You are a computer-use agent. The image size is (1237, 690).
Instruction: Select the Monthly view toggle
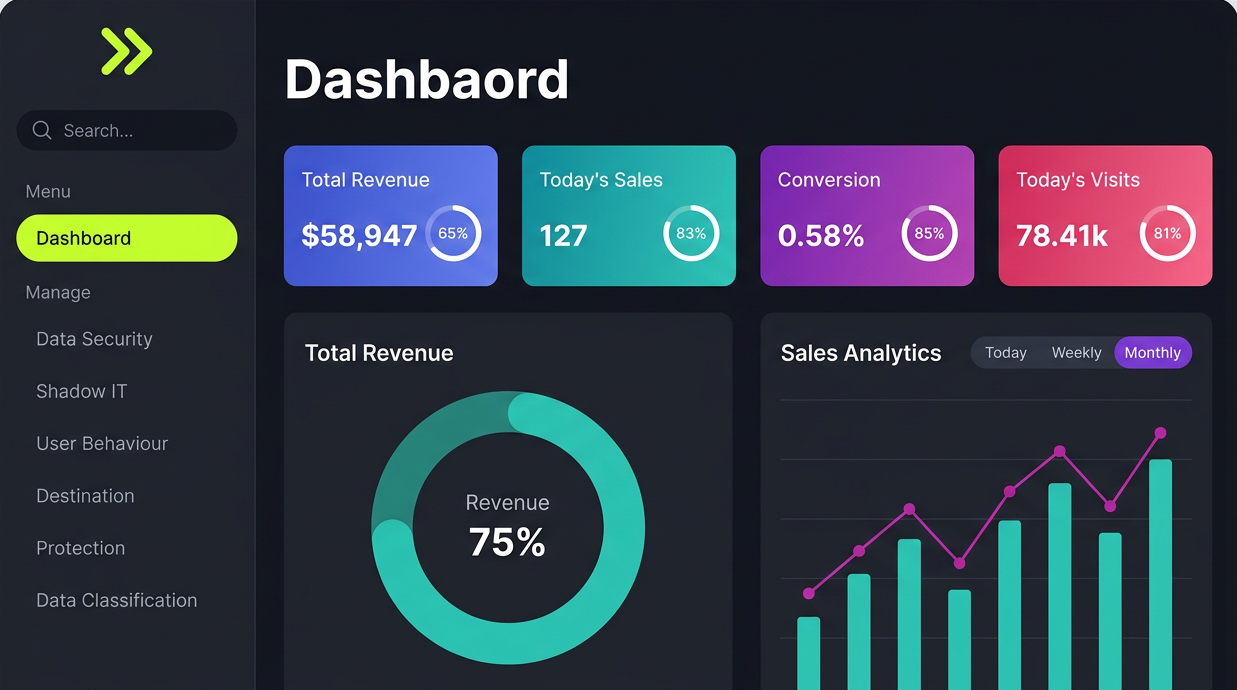[1152, 353]
